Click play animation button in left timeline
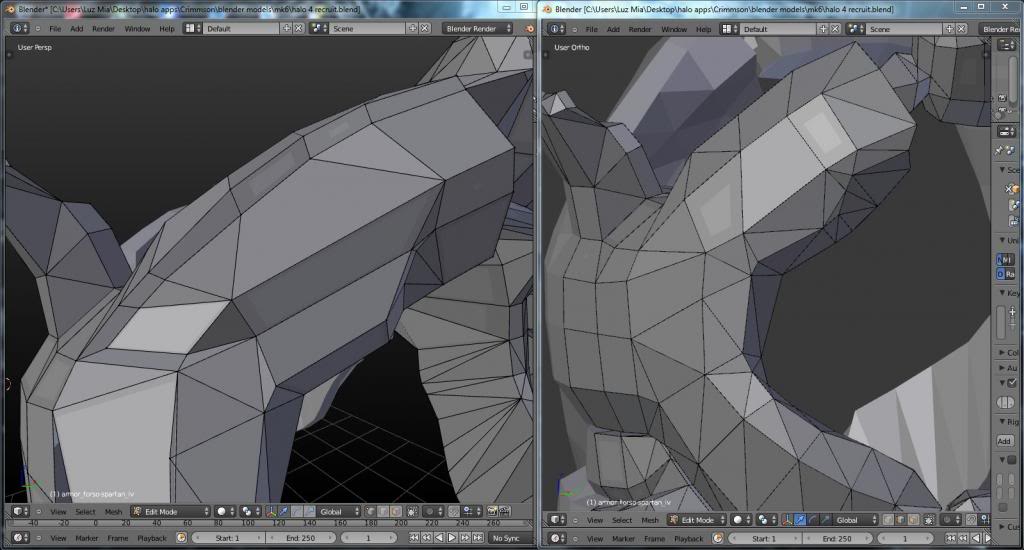 [x=451, y=538]
